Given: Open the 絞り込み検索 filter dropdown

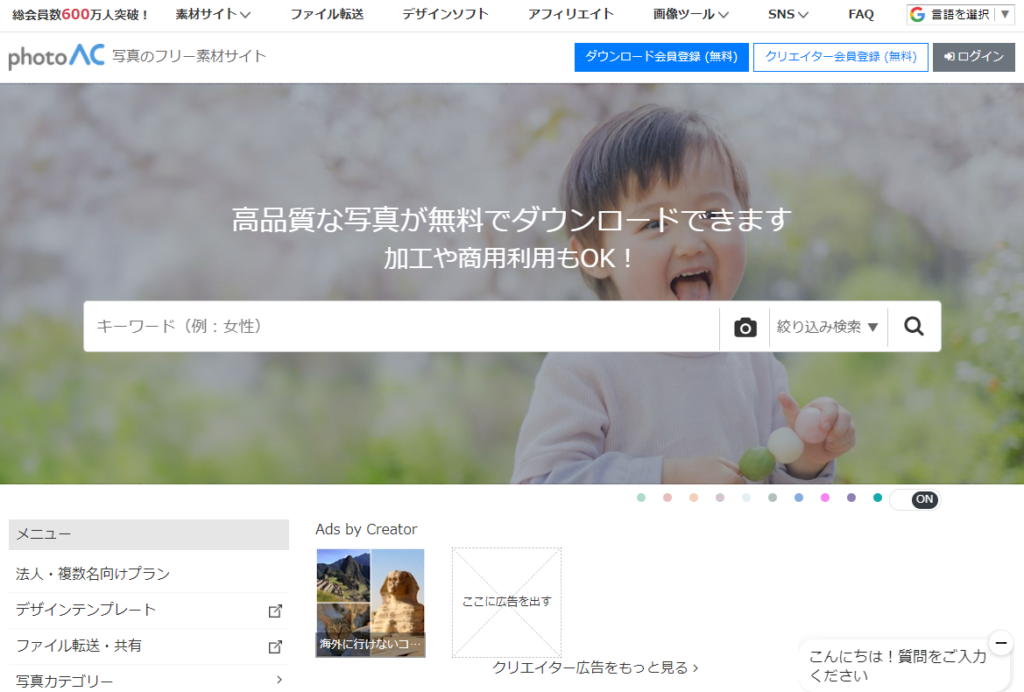Looking at the screenshot, I should coord(828,327).
